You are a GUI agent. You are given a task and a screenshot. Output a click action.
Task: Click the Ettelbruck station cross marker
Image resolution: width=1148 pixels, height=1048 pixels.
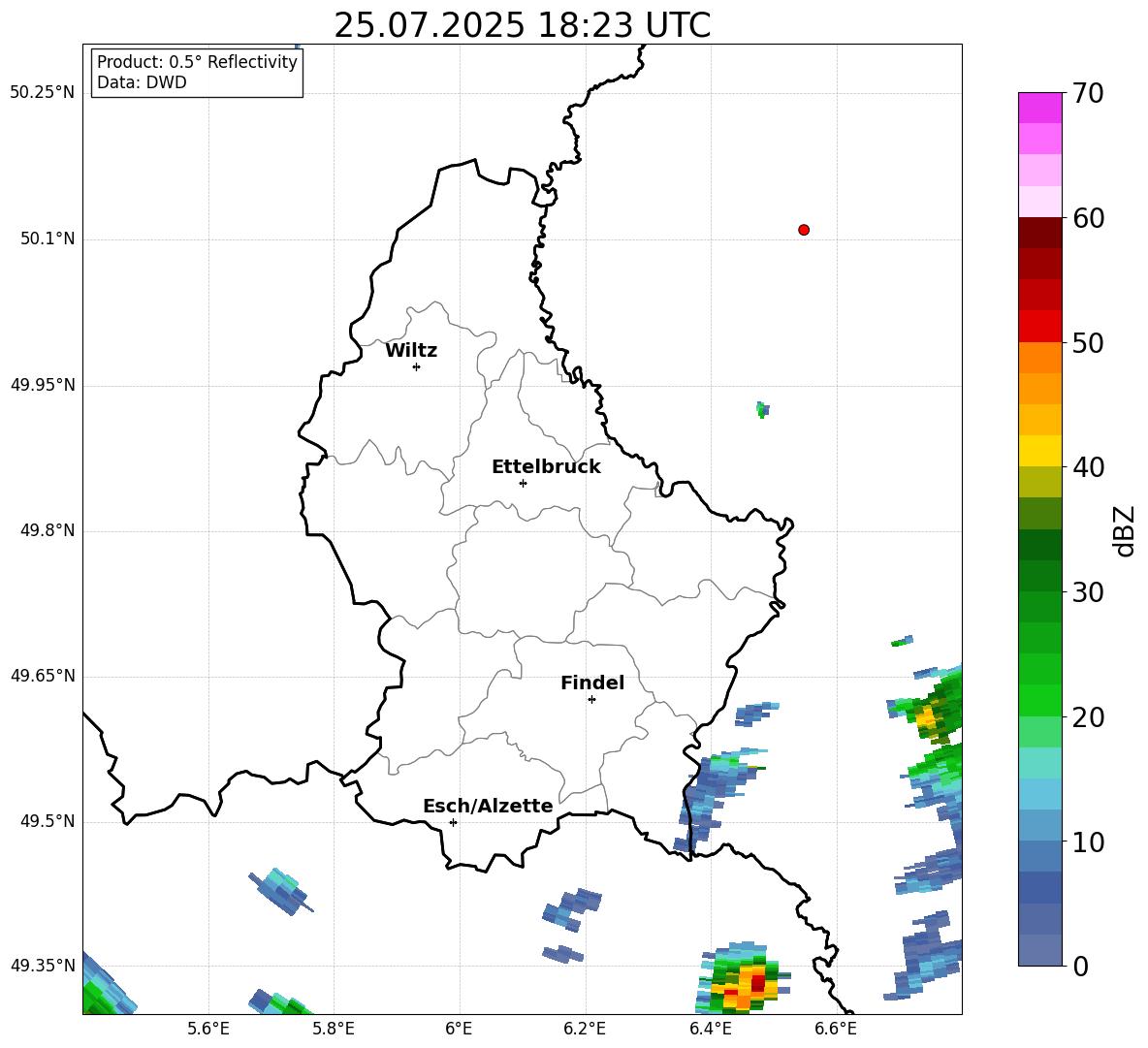(523, 483)
